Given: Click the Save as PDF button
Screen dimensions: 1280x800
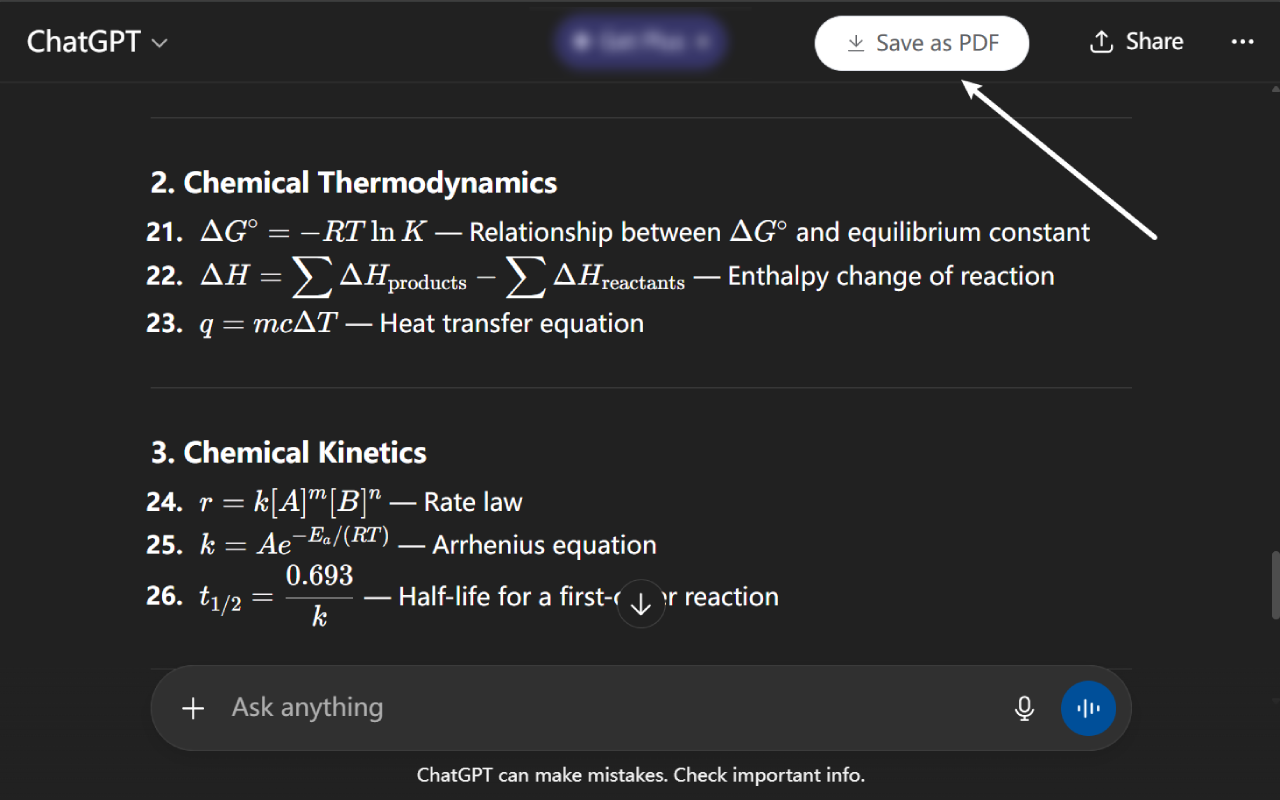Looking at the screenshot, I should tap(921, 43).
